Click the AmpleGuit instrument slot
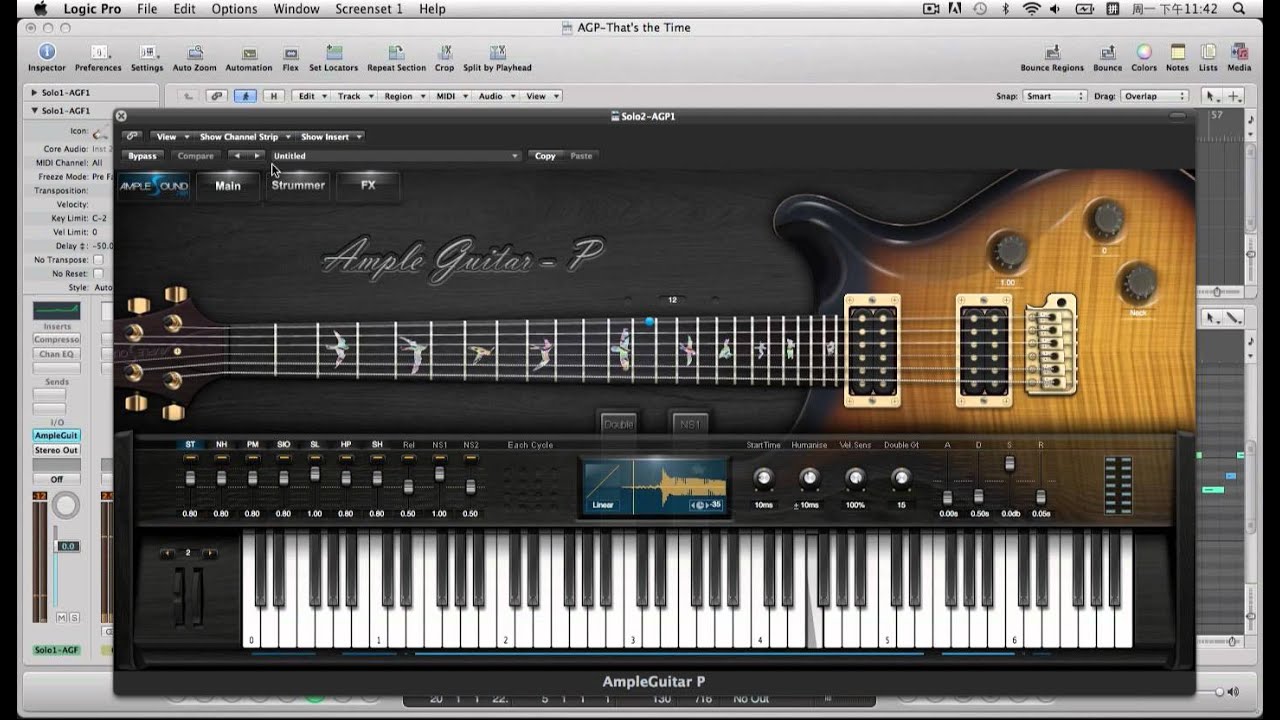1280x720 pixels. click(57, 436)
